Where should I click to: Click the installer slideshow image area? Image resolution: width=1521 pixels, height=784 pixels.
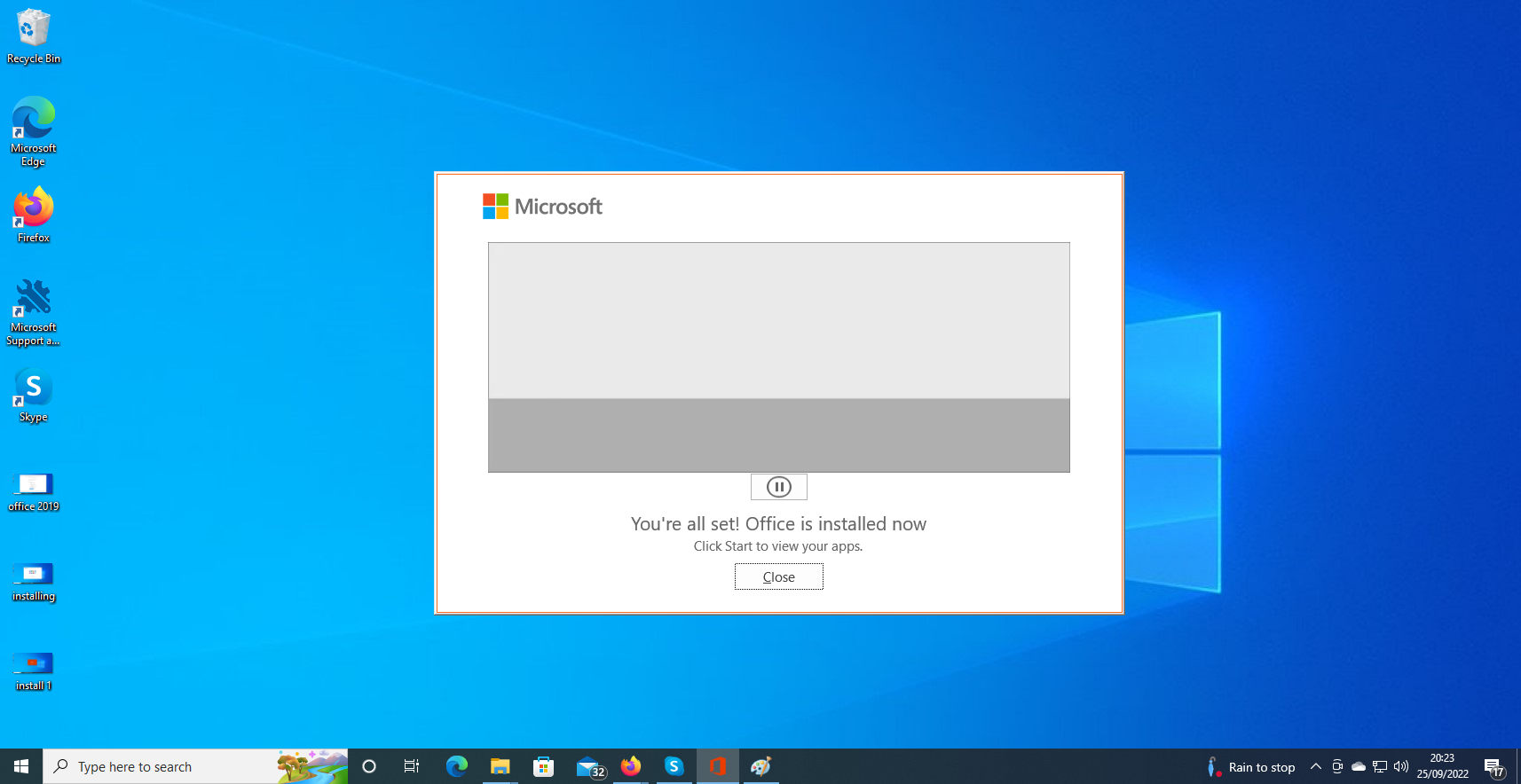point(778,357)
